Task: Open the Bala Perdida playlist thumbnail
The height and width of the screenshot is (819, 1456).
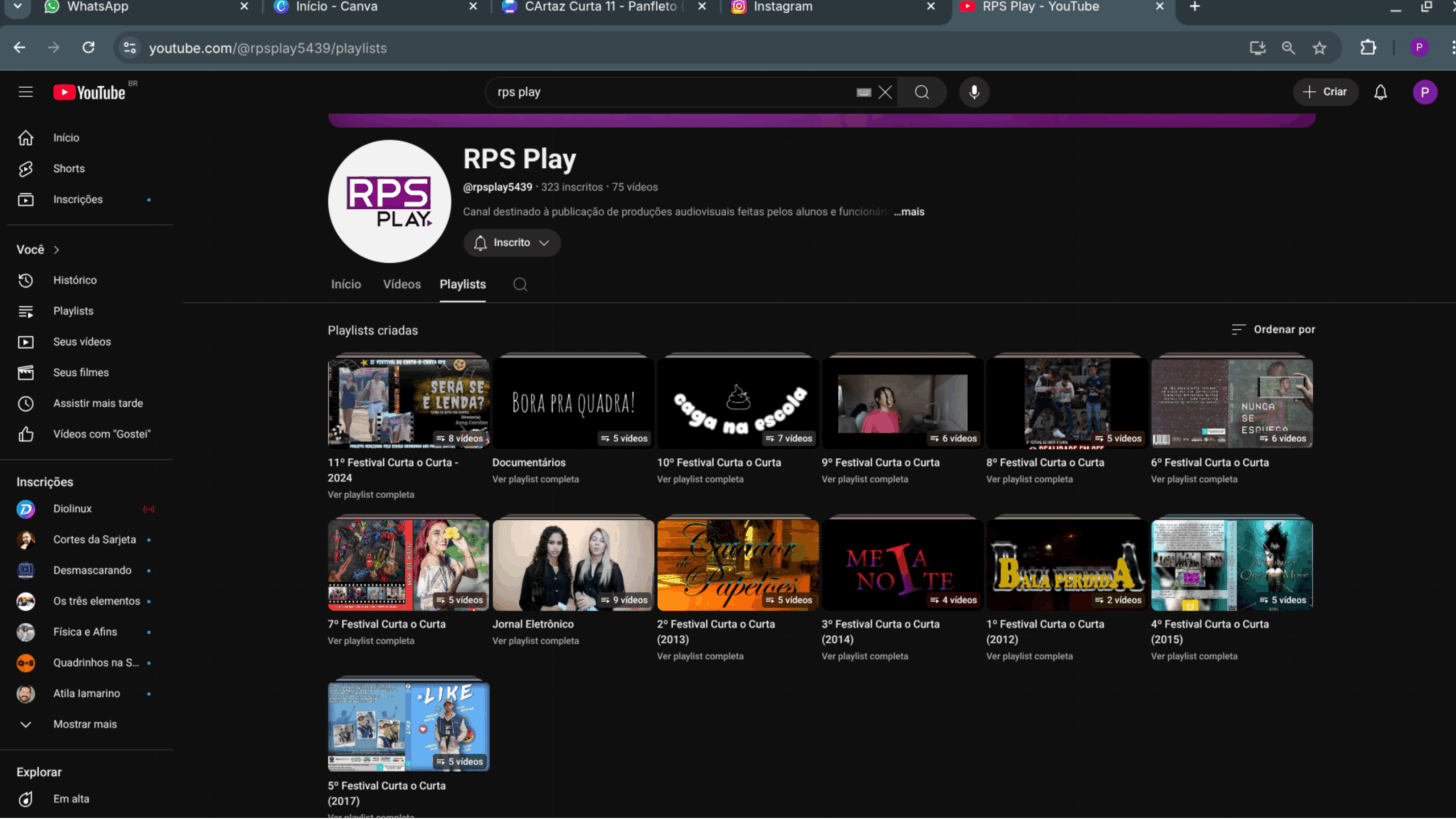Action: click(x=1067, y=565)
